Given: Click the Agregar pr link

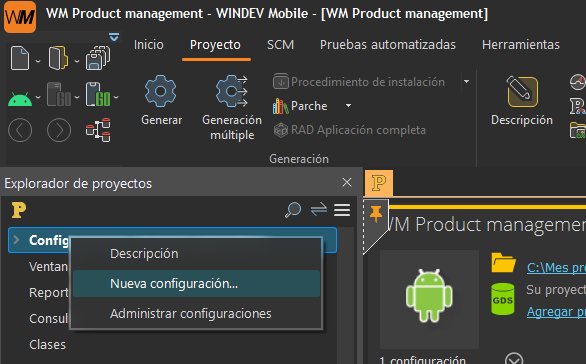Looking at the screenshot, I should point(556,312).
